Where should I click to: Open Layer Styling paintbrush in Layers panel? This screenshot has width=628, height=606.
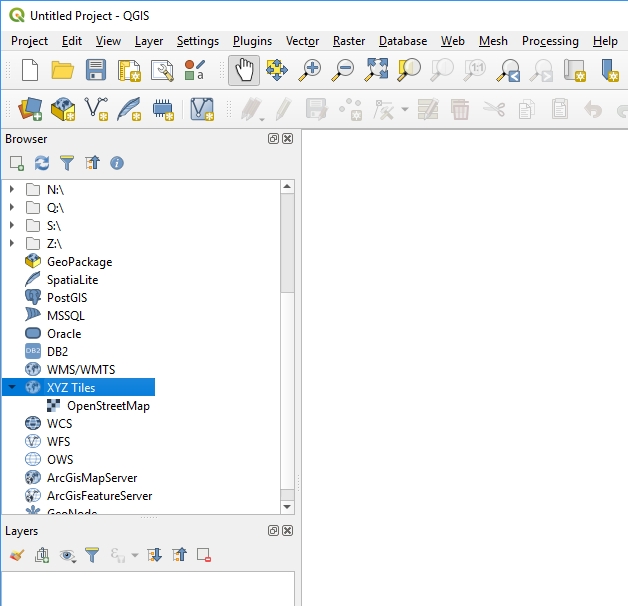16,554
